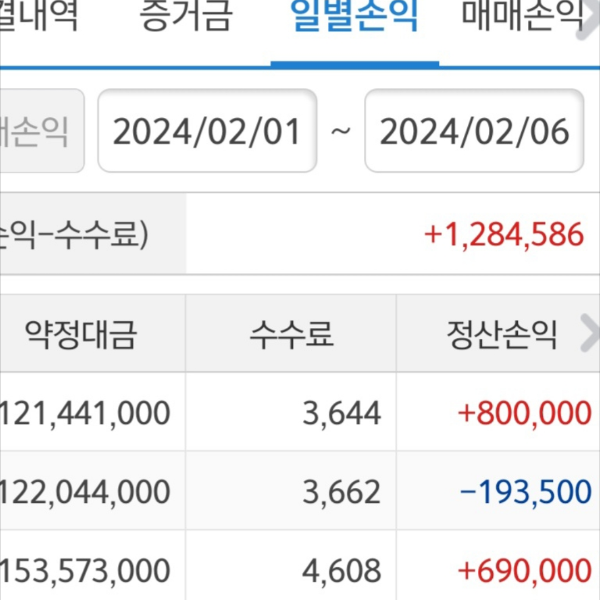Select the 3,662 fee cell

[x=343, y=491]
